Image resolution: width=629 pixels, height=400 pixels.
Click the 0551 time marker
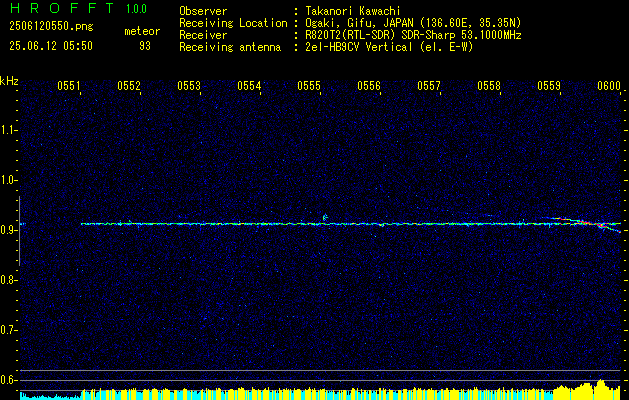(69, 86)
